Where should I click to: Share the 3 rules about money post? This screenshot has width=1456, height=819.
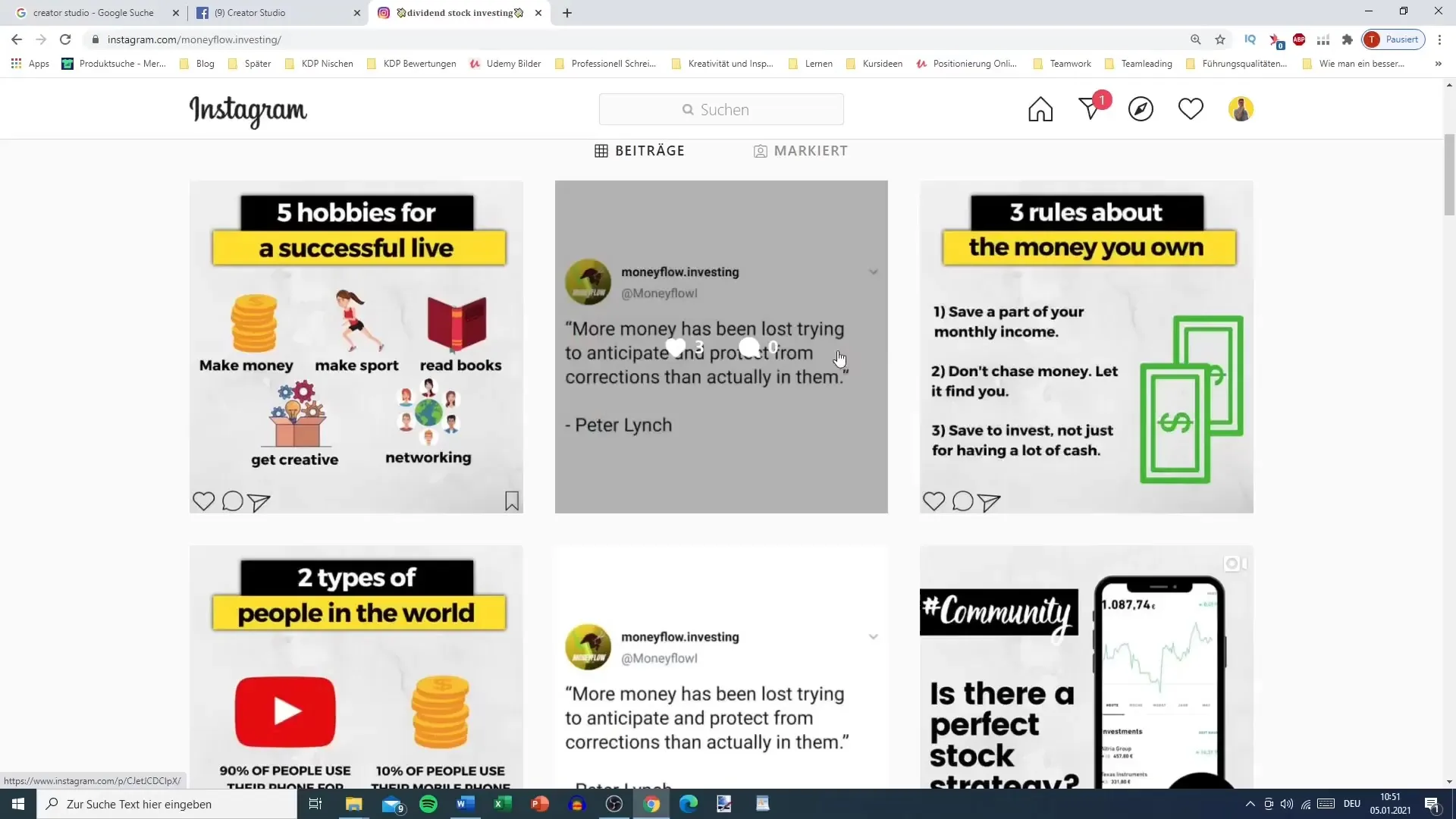tap(989, 502)
